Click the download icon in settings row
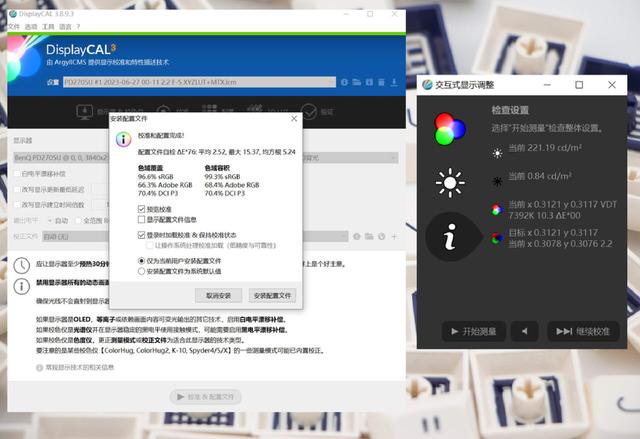 (x=394, y=82)
